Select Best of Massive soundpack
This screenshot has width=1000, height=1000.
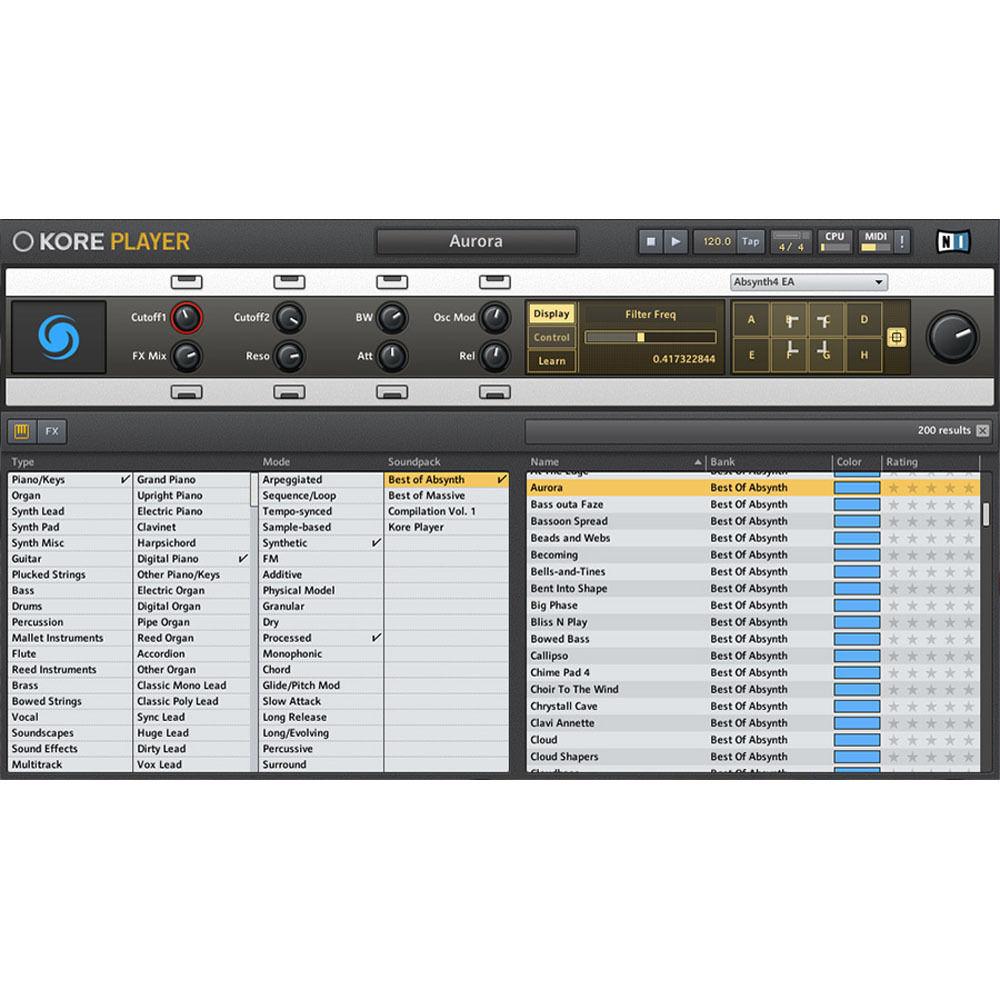tap(426, 496)
